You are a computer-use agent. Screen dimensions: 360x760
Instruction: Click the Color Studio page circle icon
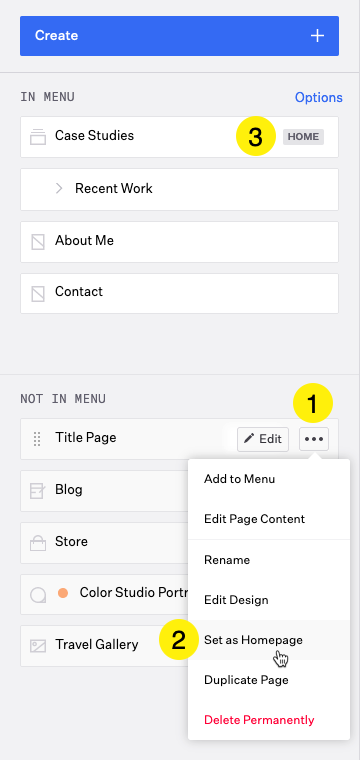coord(38,594)
